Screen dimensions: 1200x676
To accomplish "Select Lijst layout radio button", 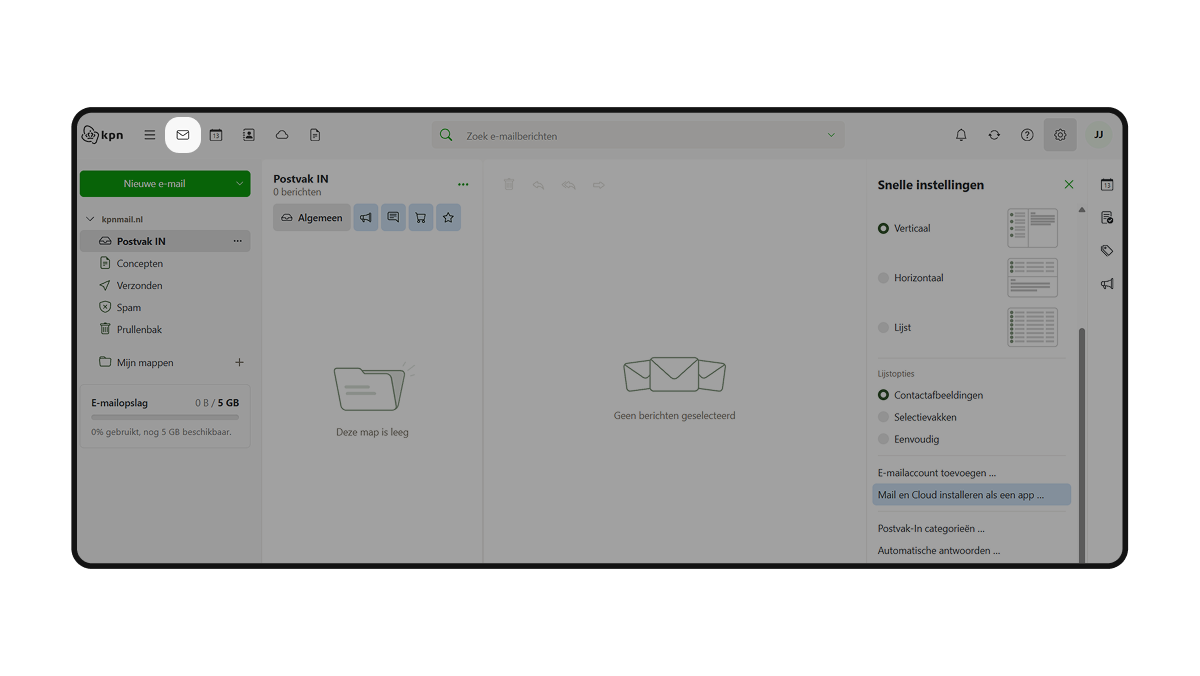I will click(883, 327).
